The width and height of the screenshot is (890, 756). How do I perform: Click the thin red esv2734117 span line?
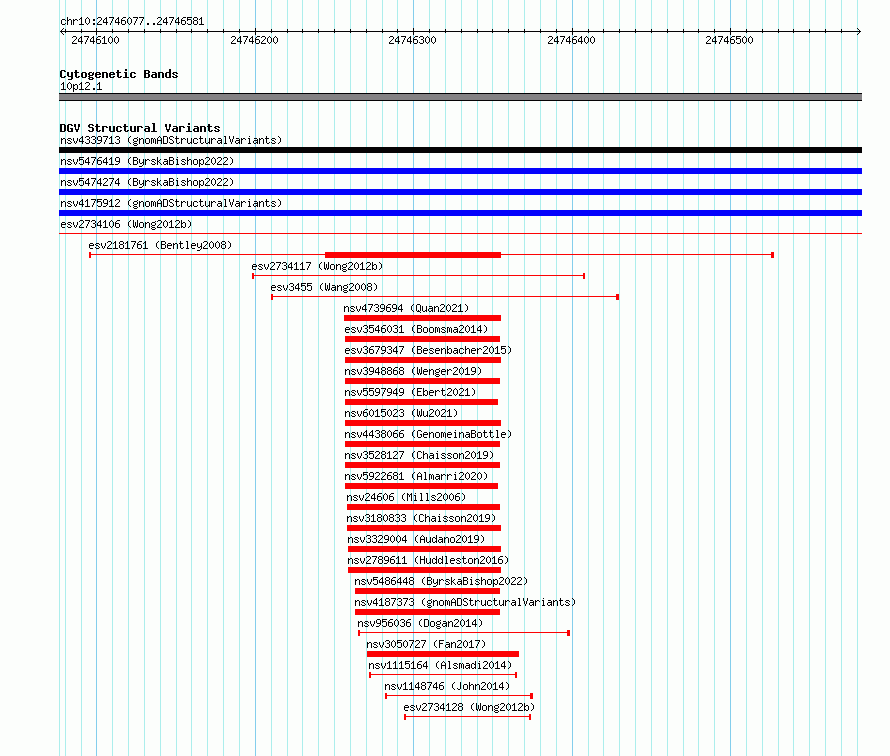click(x=418, y=276)
